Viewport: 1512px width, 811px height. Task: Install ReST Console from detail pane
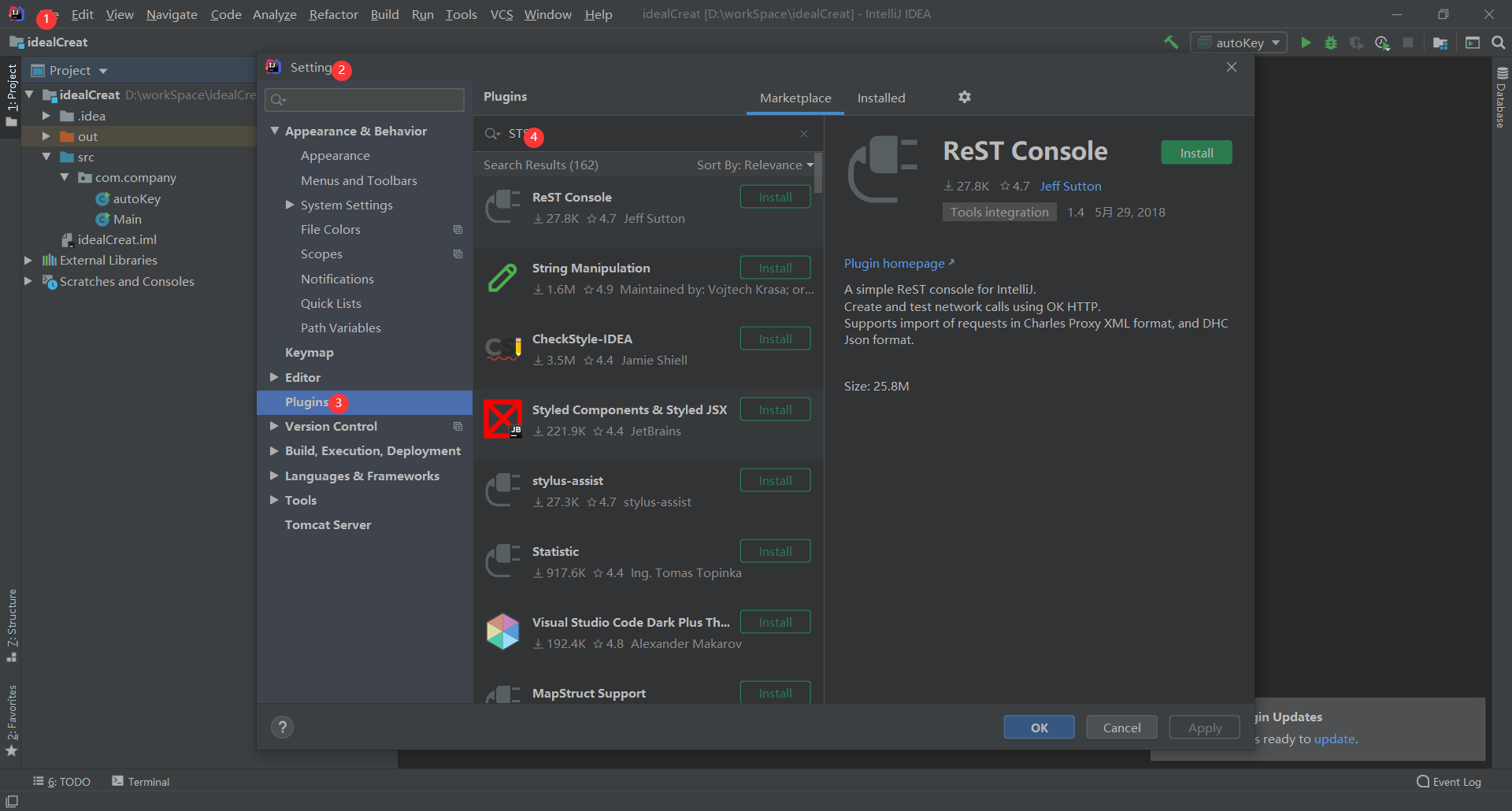tap(1196, 153)
